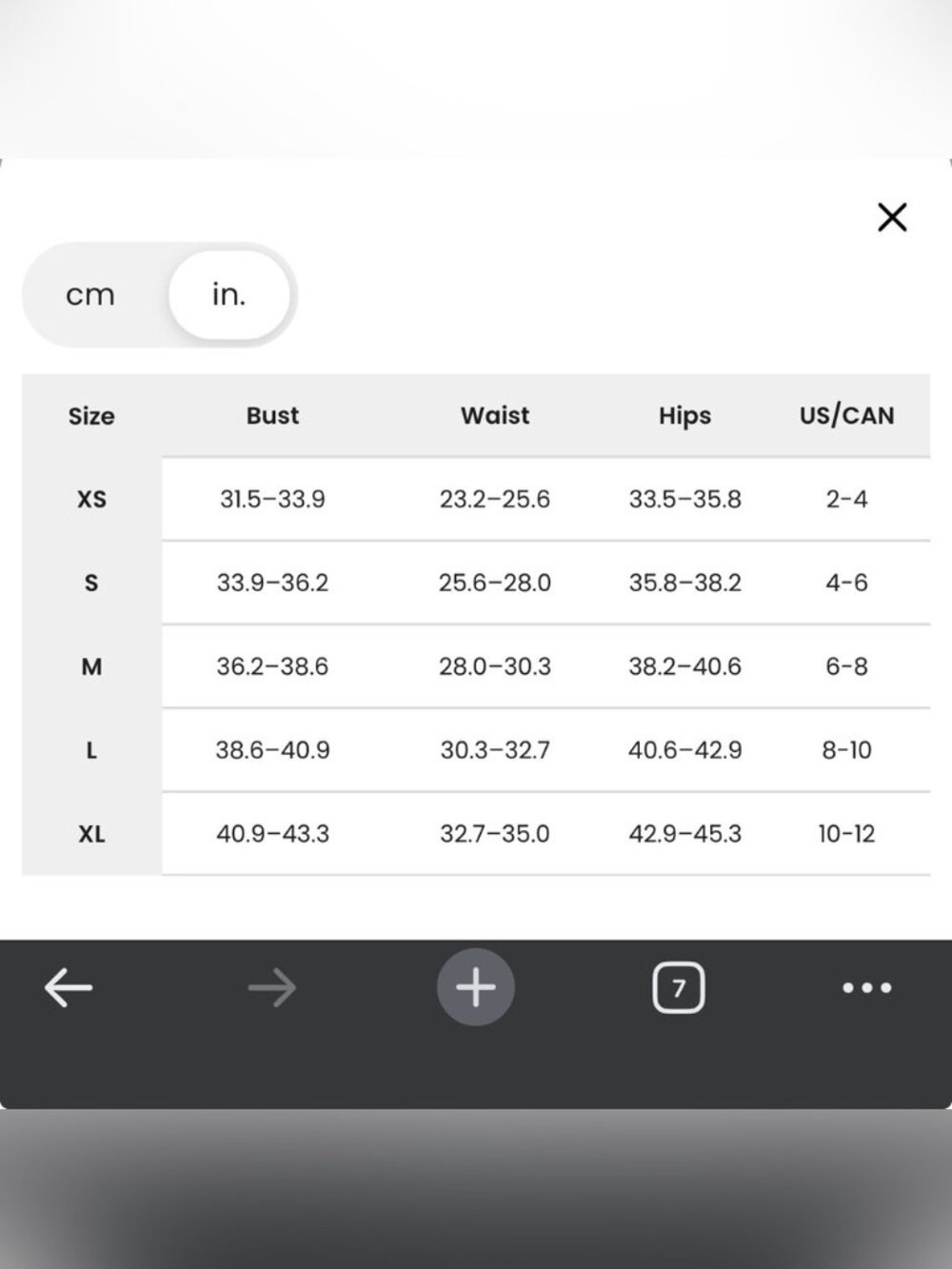The image size is (952, 1269).
Task: Choose the M size row label
Action: click(91, 666)
